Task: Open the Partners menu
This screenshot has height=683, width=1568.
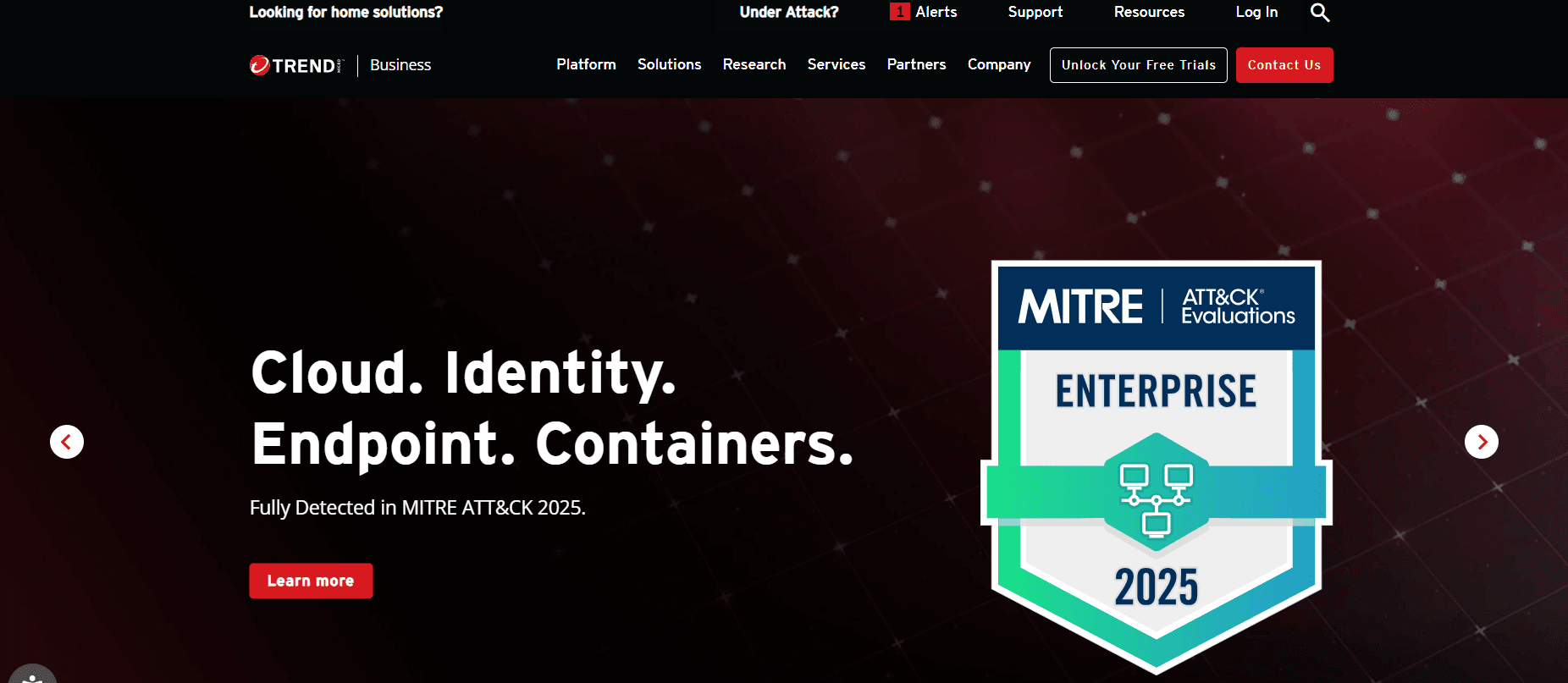Action: (916, 64)
